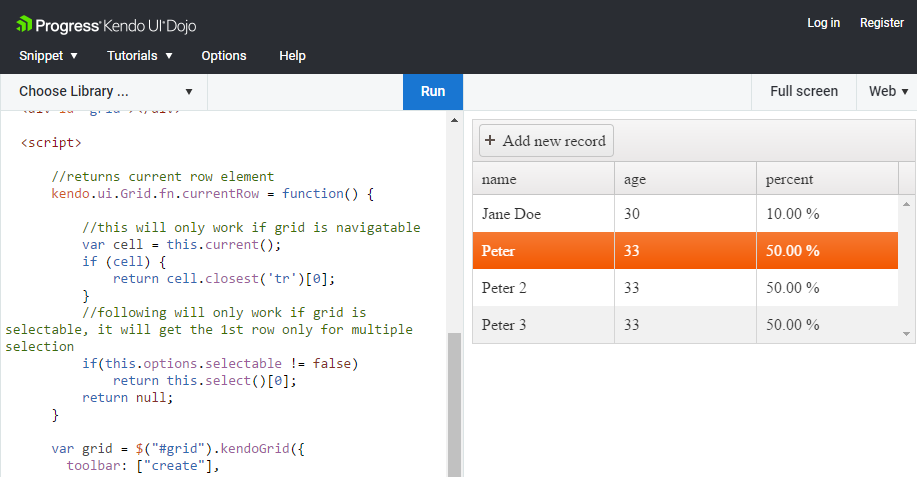Click the Full screen button

point(804,91)
